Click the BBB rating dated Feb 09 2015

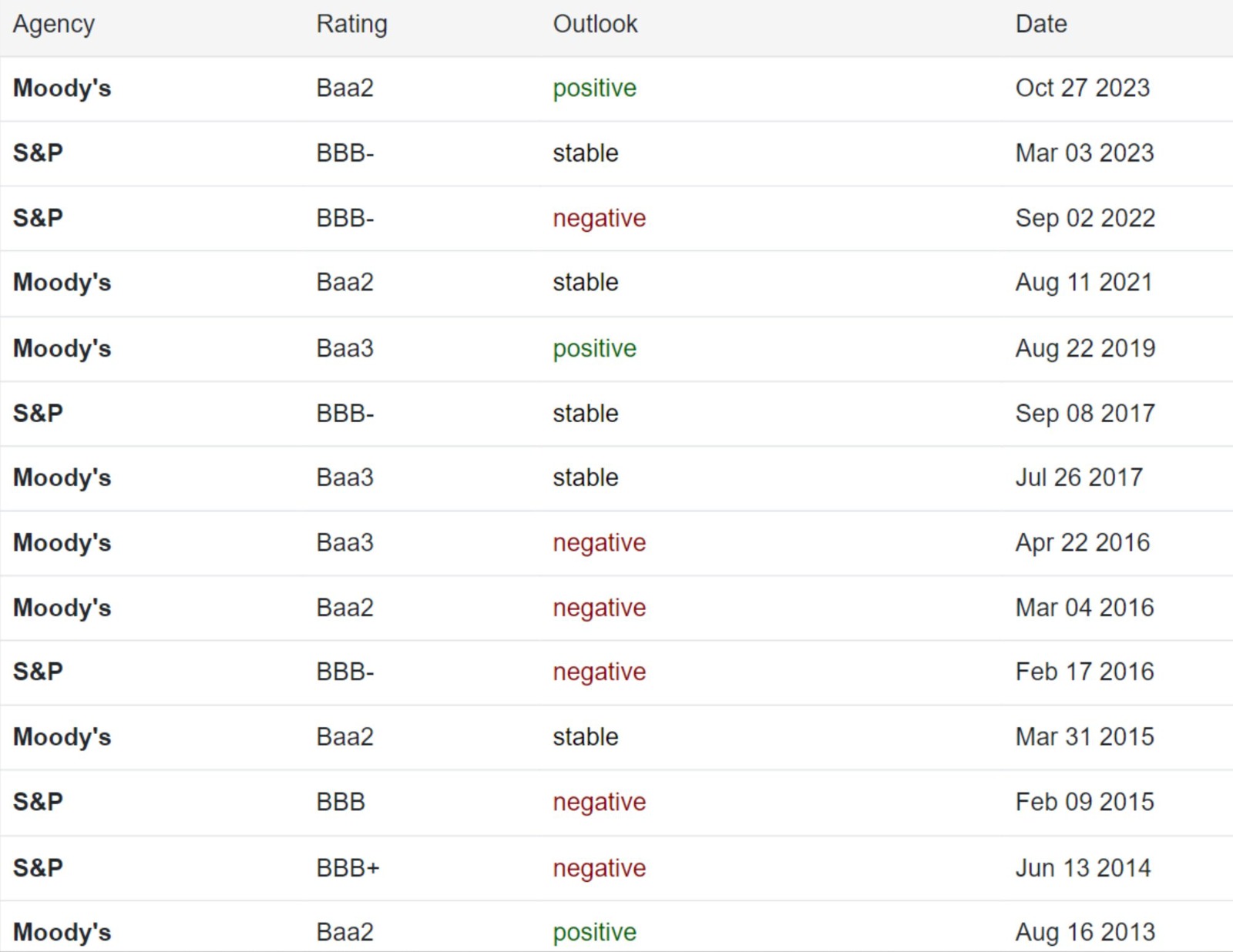tap(341, 802)
